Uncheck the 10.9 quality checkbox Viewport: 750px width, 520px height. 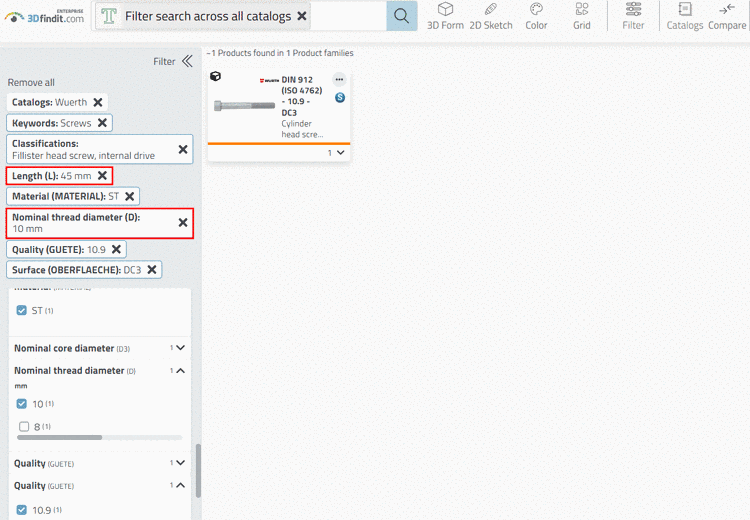[22, 510]
